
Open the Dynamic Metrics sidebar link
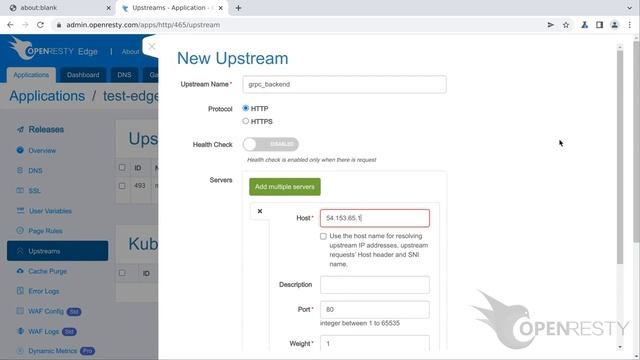pyautogui.click(x=53, y=351)
